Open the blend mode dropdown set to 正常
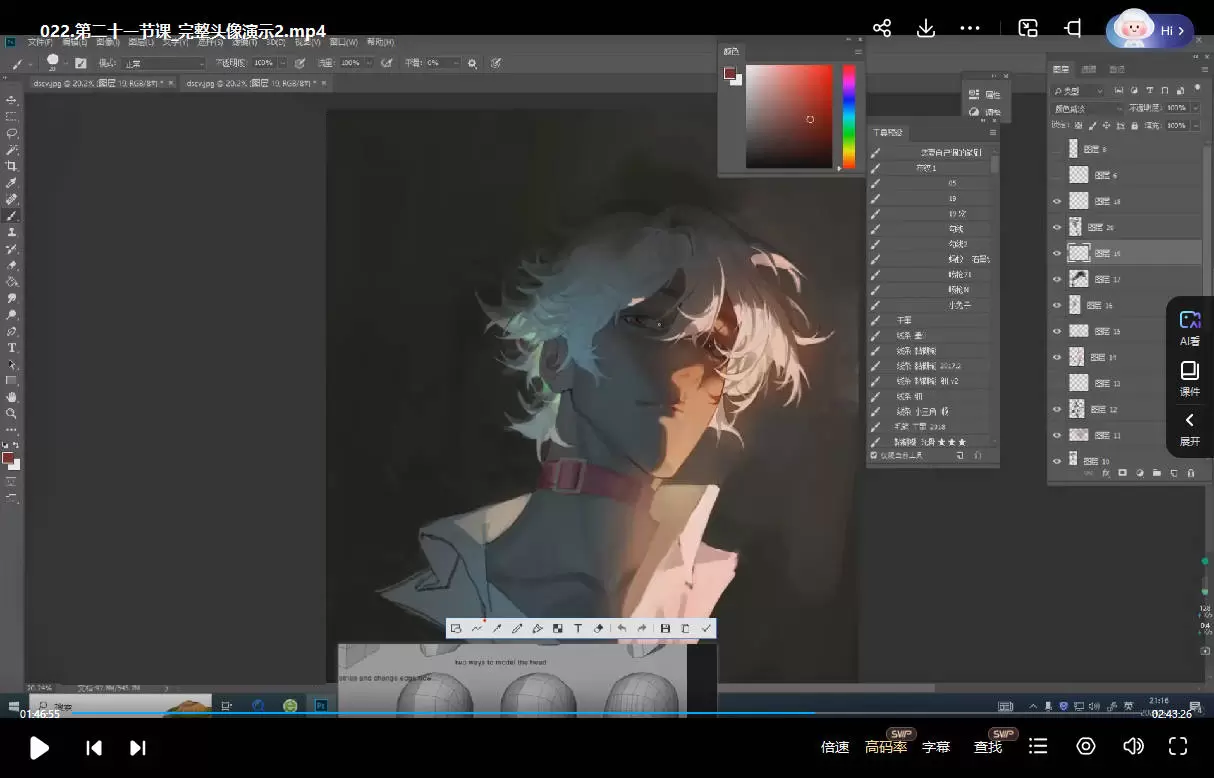1214x778 pixels. (x=164, y=63)
